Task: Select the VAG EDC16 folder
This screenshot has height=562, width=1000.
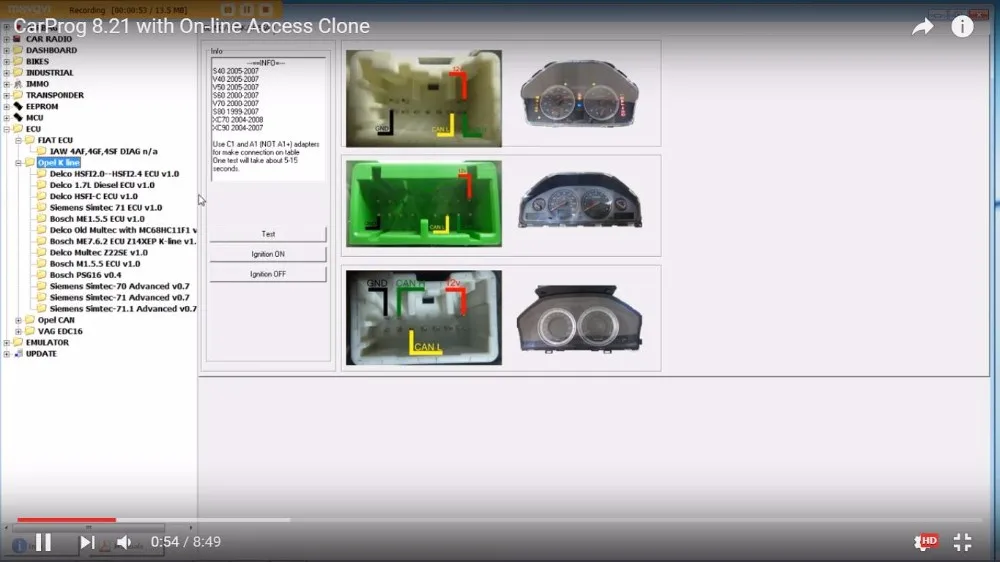Action: point(60,332)
